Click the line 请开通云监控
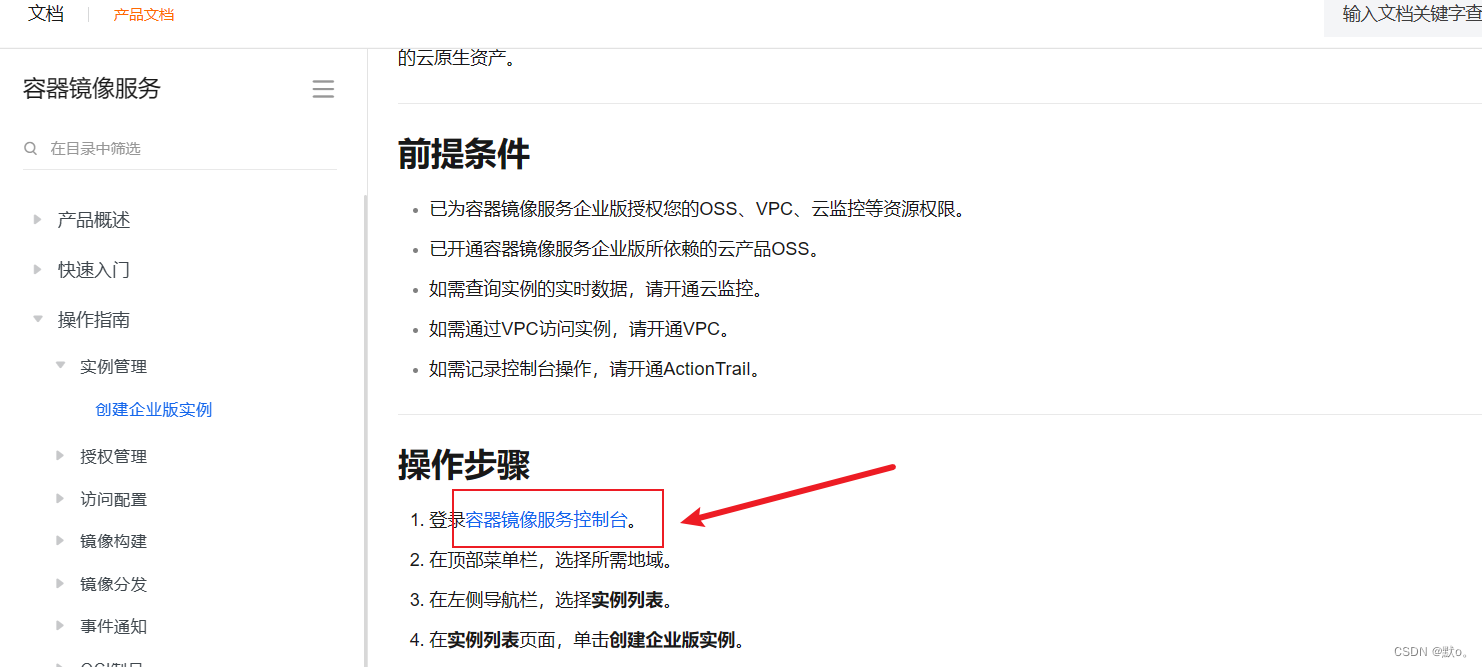The width and height of the screenshot is (1482, 667). click(x=597, y=289)
